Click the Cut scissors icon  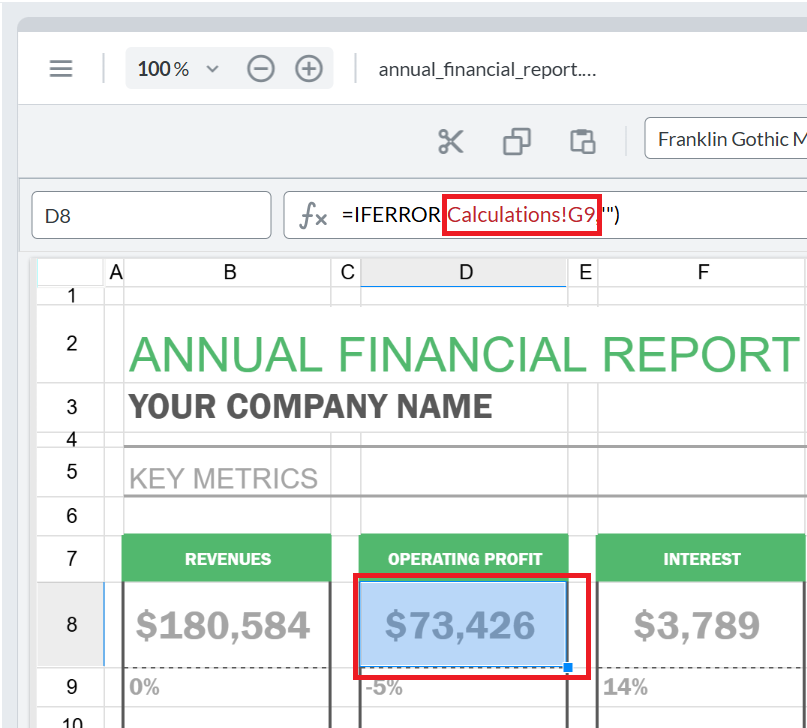pos(451,141)
